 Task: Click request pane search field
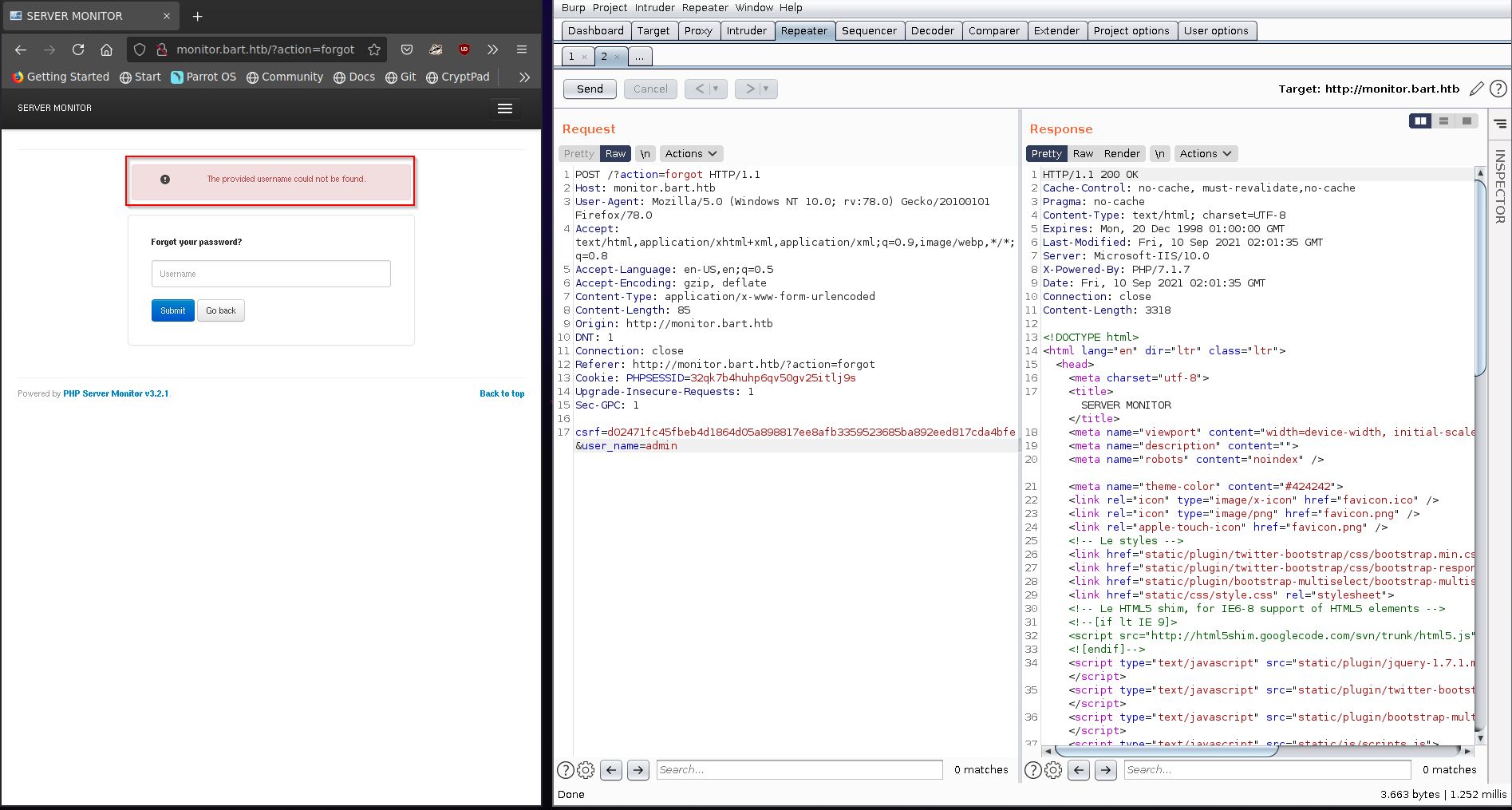799,769
